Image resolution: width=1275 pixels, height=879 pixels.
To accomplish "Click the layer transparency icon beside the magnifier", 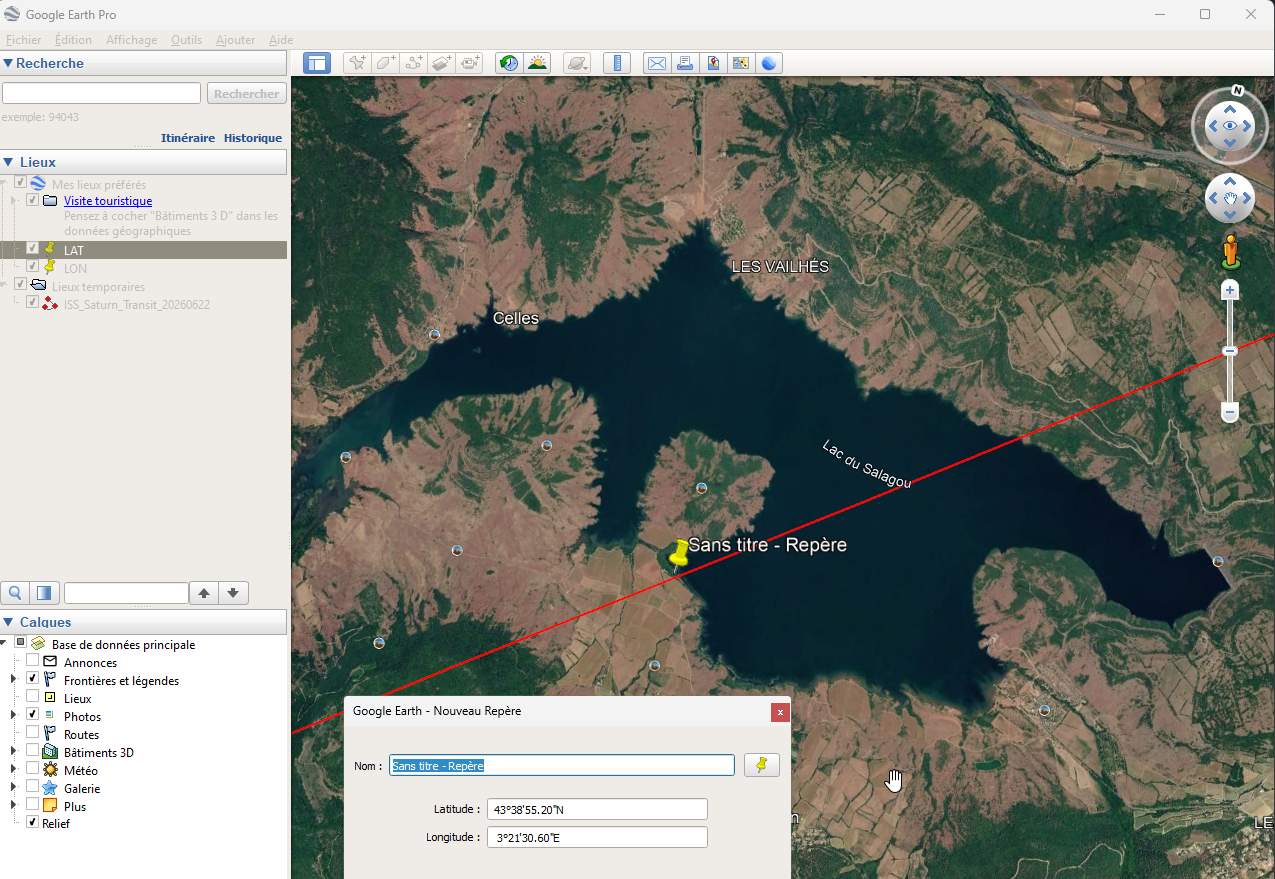I will [44, 593].
